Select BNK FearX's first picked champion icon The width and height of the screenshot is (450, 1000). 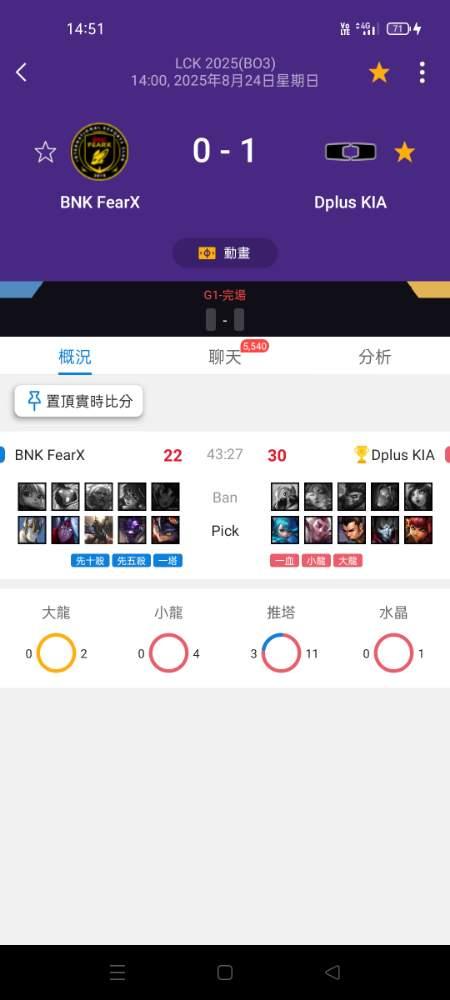click(x=32, y=530)
